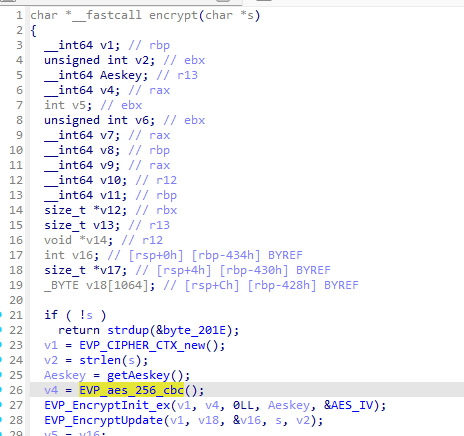Select the encrypt function name on line 1

pyautogui.click(x=173, y=15)
